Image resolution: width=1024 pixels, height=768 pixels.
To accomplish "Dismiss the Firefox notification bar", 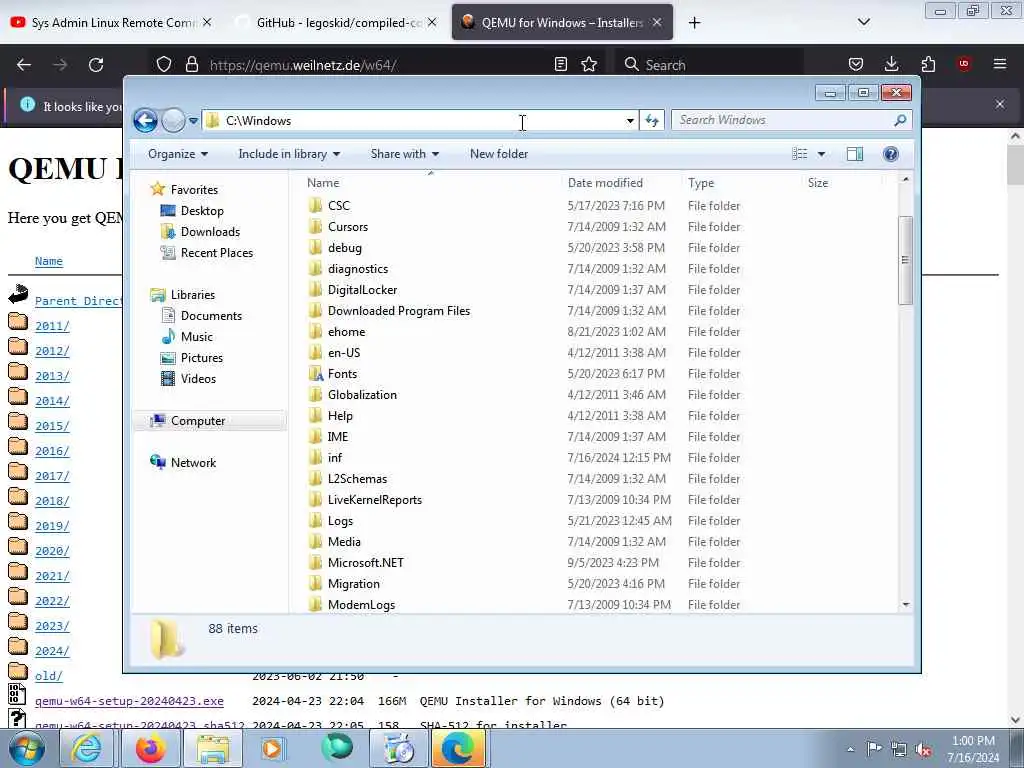I will pyautogui.click(x=1000, y=104).
